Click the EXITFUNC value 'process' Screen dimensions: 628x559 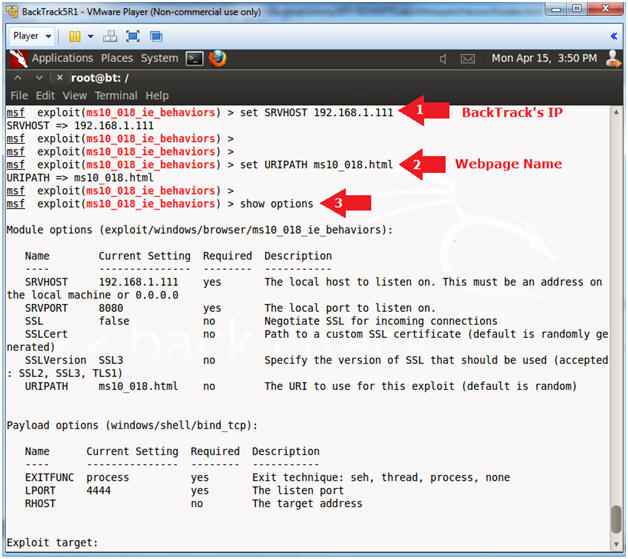[108, 477]
